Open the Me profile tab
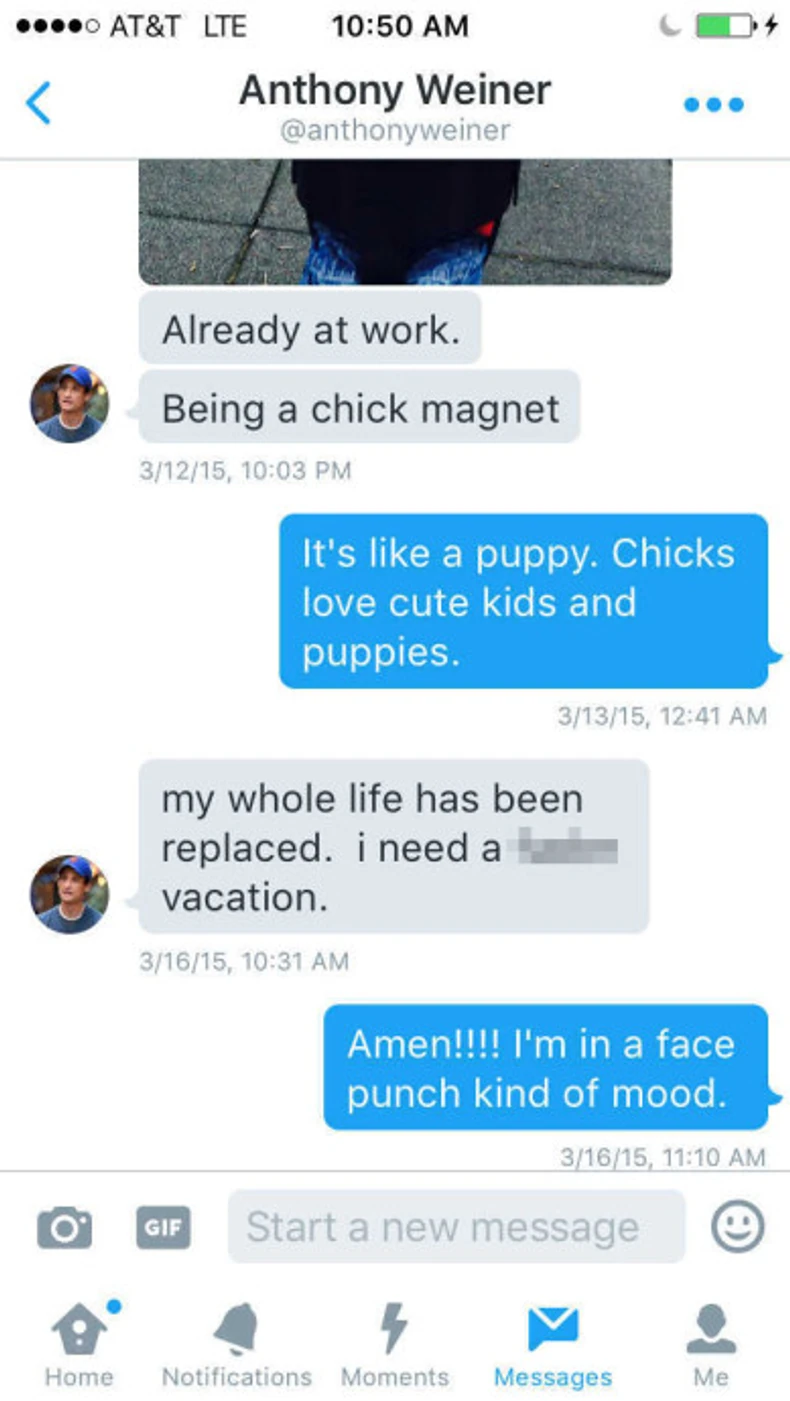This screenshot has height=1401, width=790. tap(711, 1344)
